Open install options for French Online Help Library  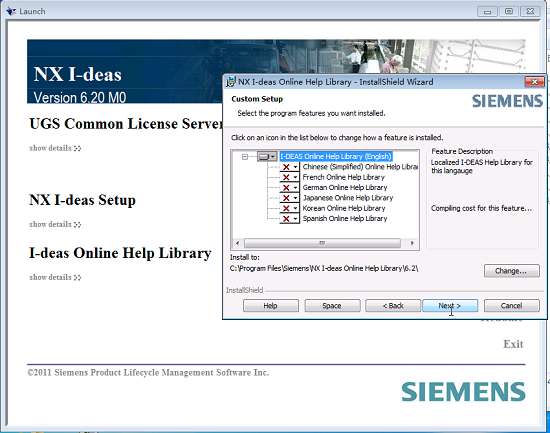click(x=289, y=177)
